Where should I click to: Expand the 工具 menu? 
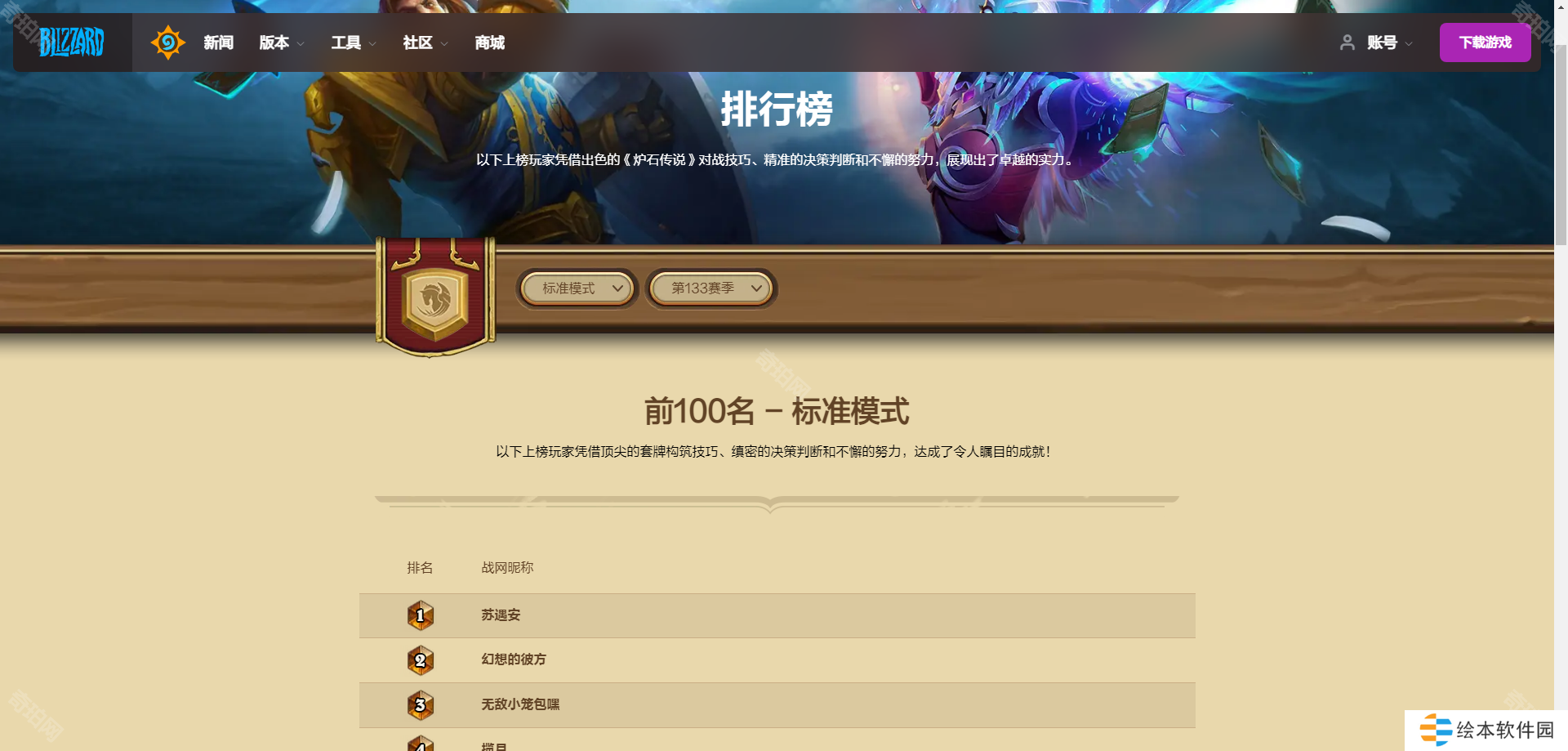click(x=354, y=42)
